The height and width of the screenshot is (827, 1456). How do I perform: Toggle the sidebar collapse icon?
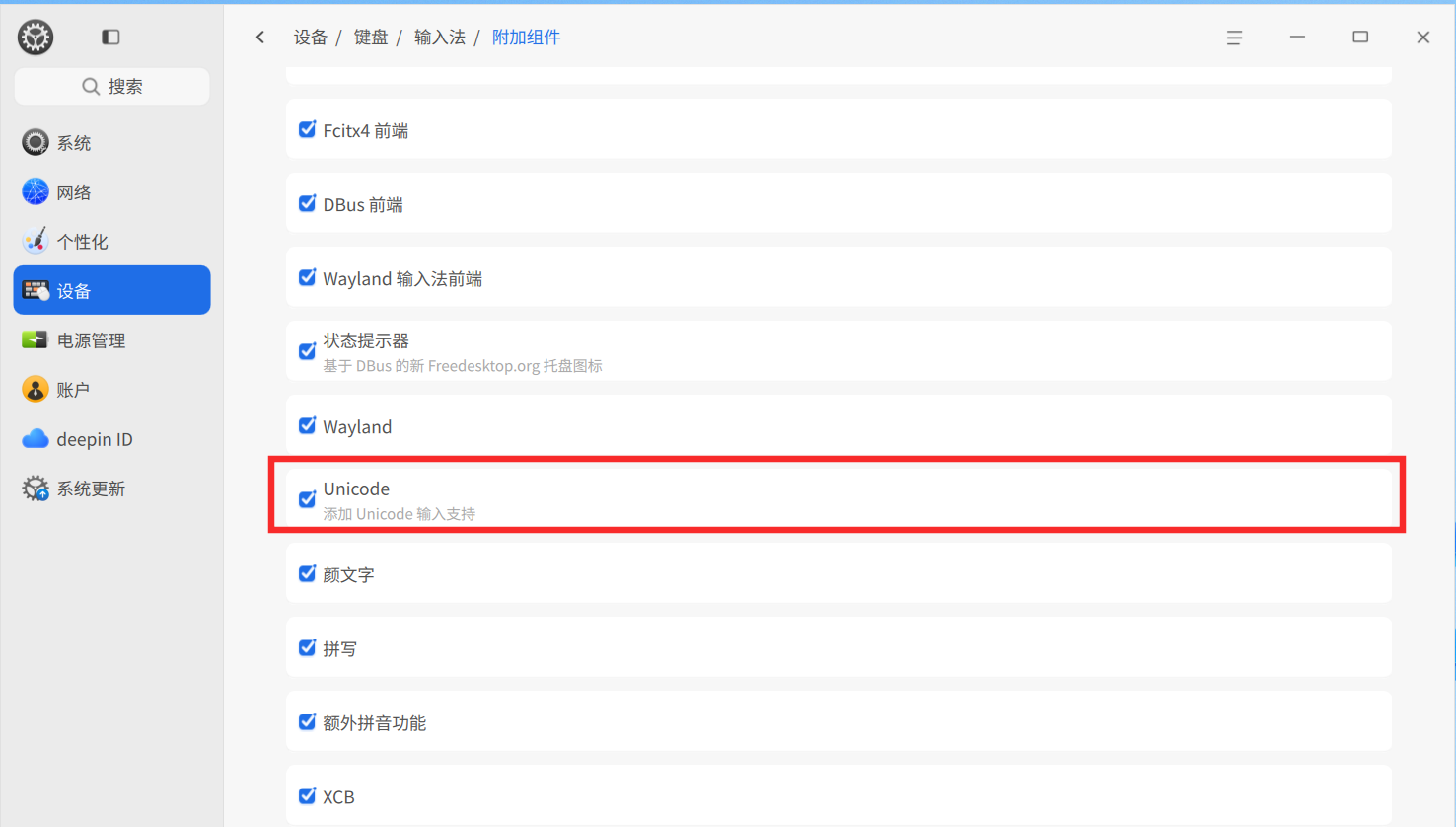110,38
